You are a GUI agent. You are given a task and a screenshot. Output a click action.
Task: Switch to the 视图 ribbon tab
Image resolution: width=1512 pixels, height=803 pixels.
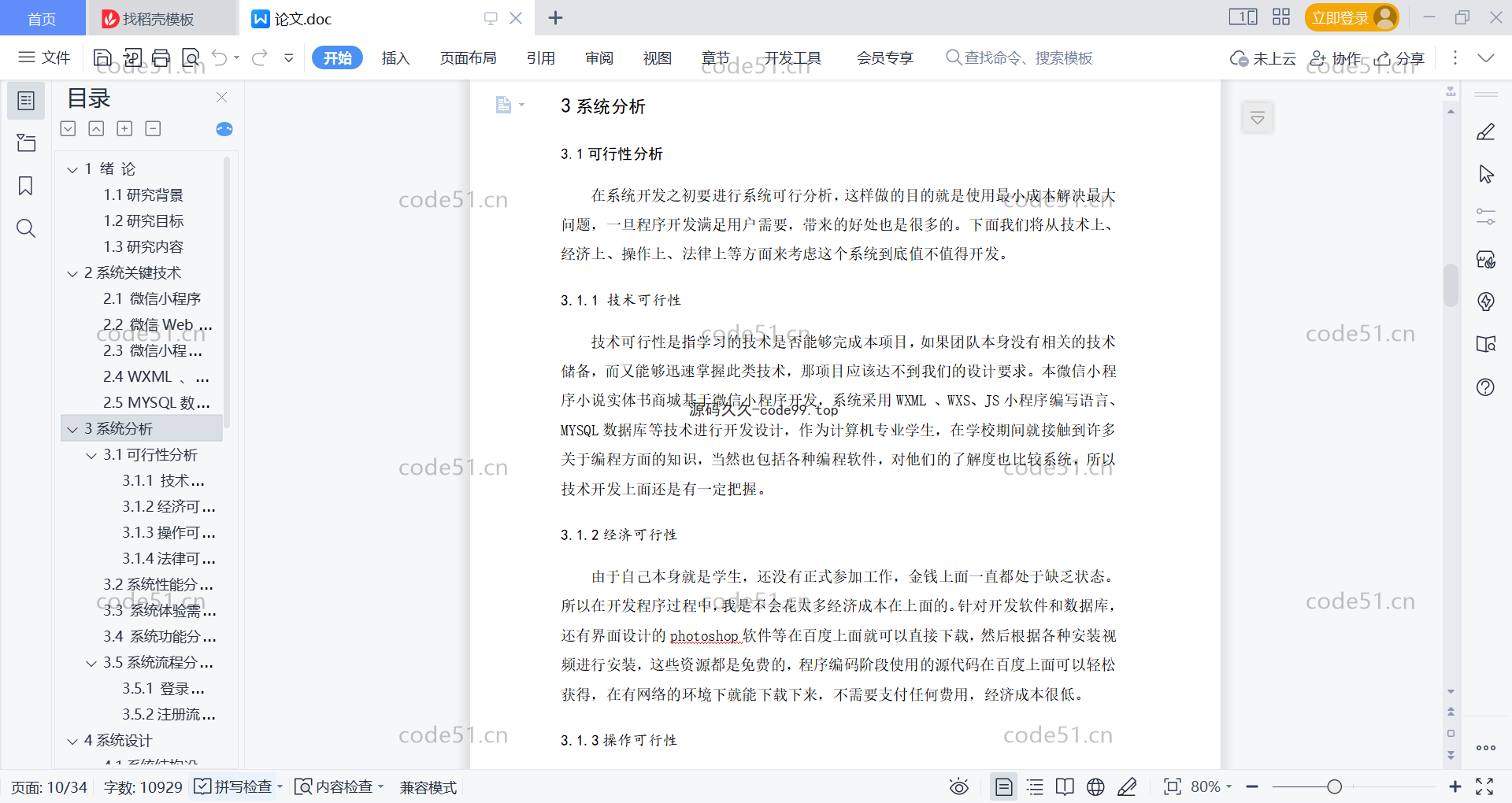(x=658, y=57)
